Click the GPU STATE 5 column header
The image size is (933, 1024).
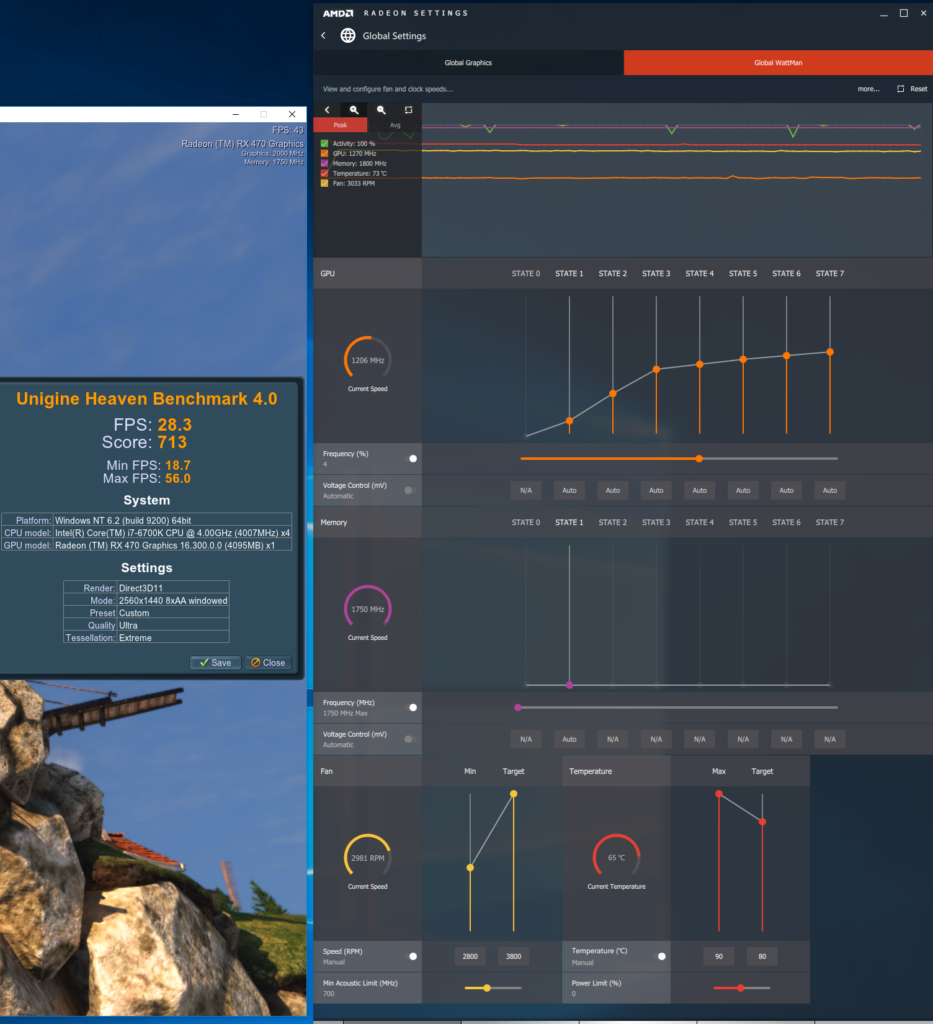(743, 274)
